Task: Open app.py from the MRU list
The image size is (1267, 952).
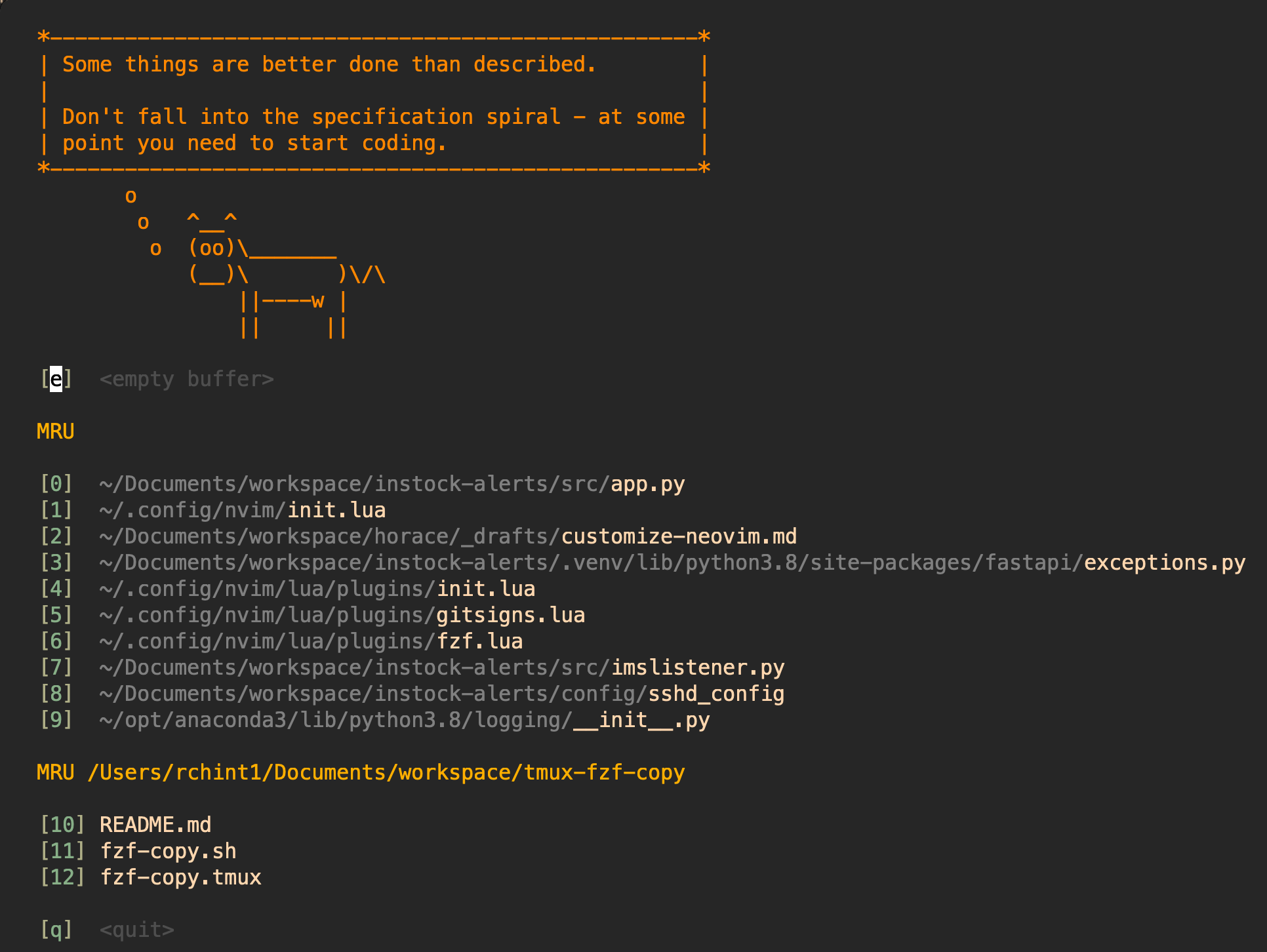Action: click(x=362, y=484)
